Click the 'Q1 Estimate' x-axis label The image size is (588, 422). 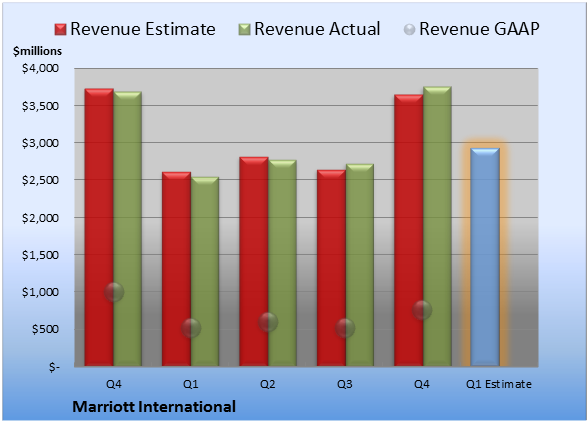pyautogui.click(x=499, y=384)
